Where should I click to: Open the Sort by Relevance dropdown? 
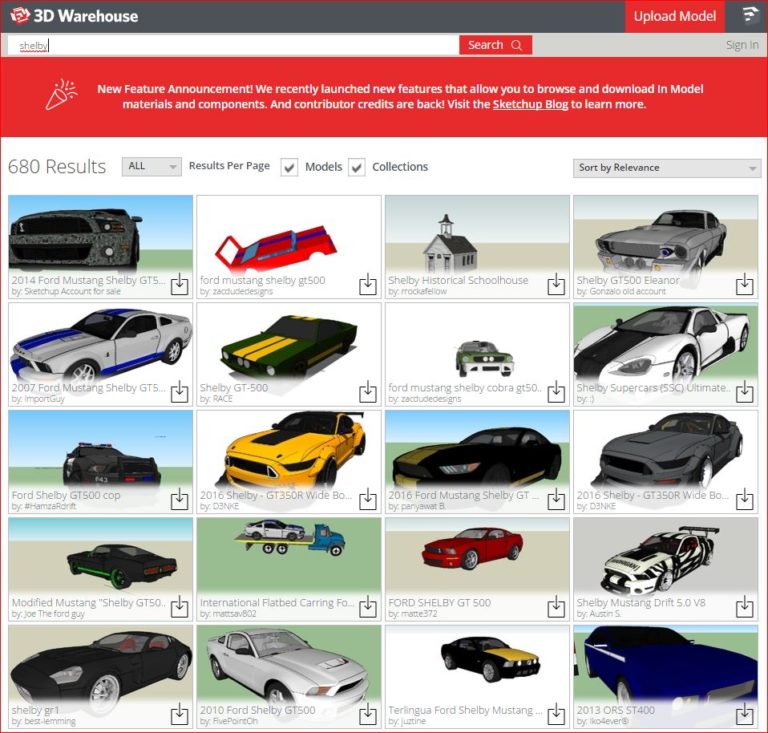coord(667,168)
